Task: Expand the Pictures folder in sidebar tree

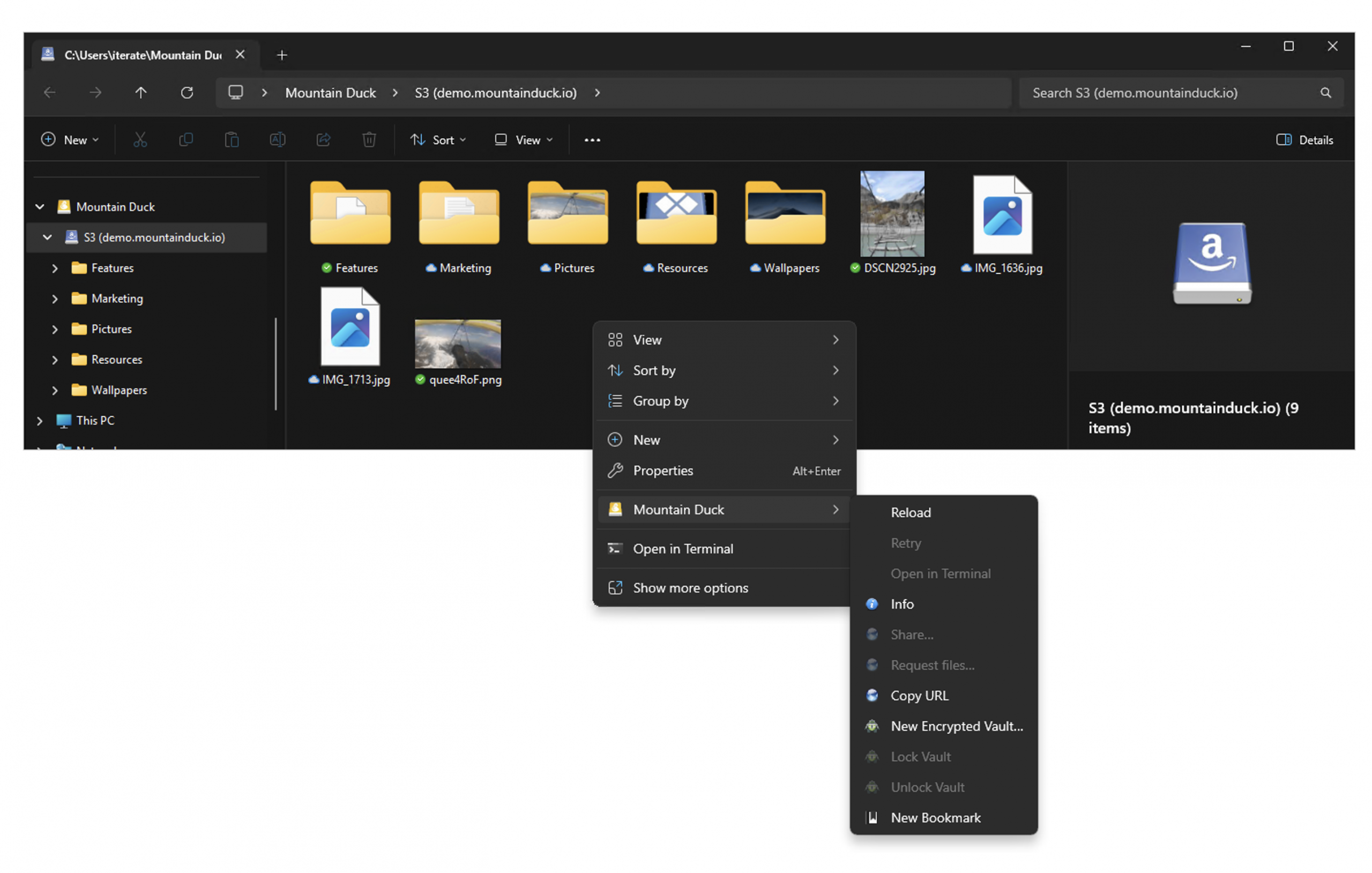Action: tap(55, 329)
